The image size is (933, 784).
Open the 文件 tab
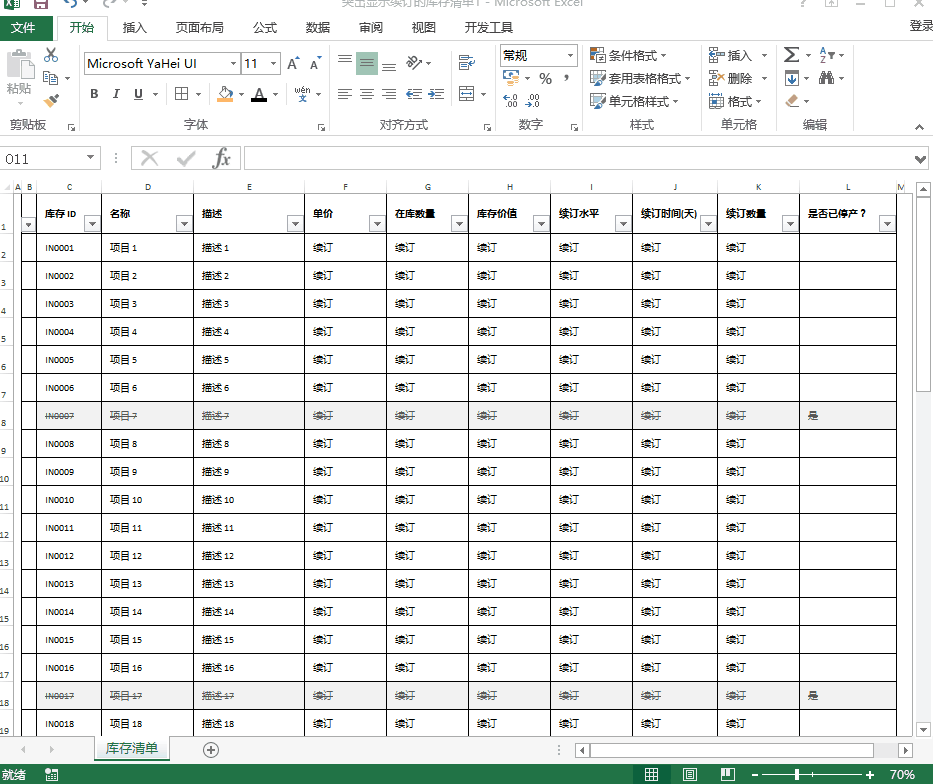point(23,28)
